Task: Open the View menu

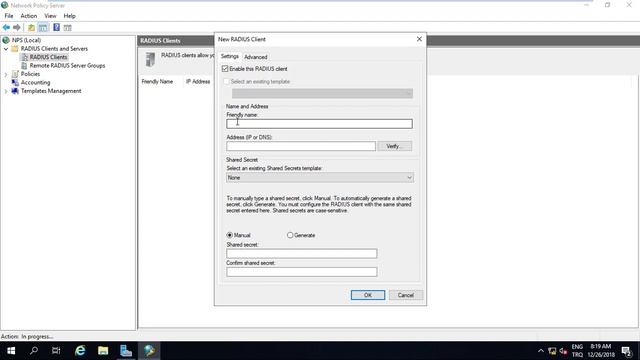Action: (x=50, y=16)
